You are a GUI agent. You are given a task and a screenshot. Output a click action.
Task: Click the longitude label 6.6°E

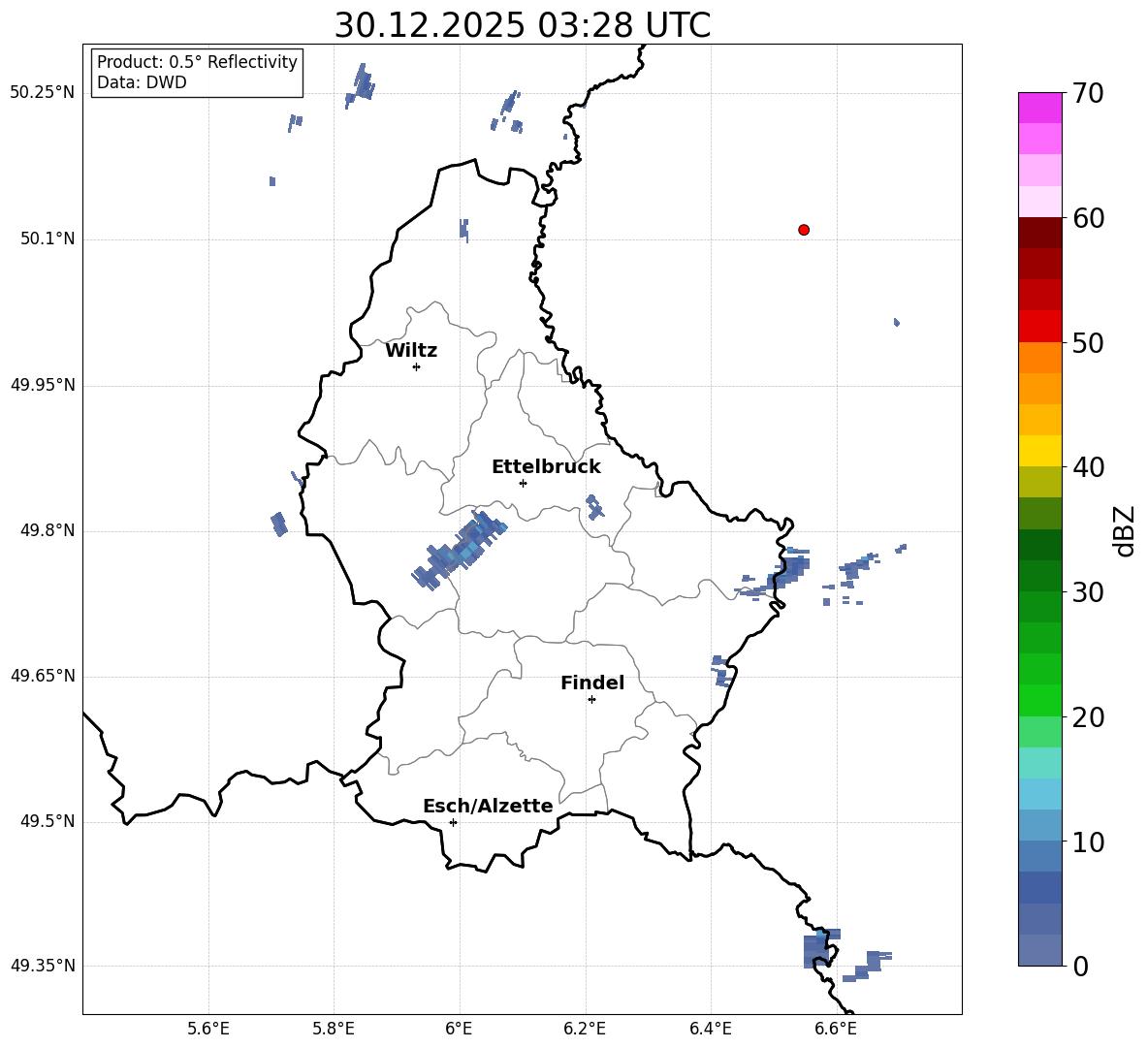[836, 1029]
